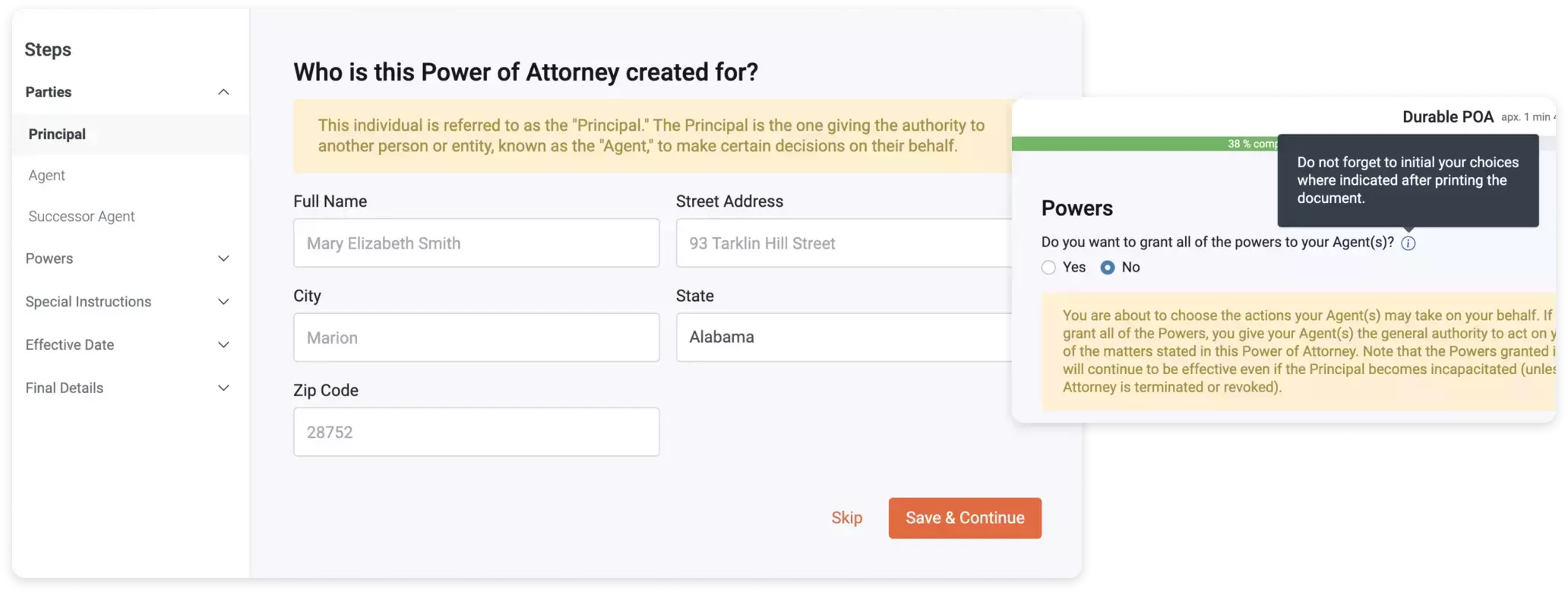Screen dimensions: 1568x593
Task: Click the Skip link
Action: pyautogui.click(x=846, y=518)
